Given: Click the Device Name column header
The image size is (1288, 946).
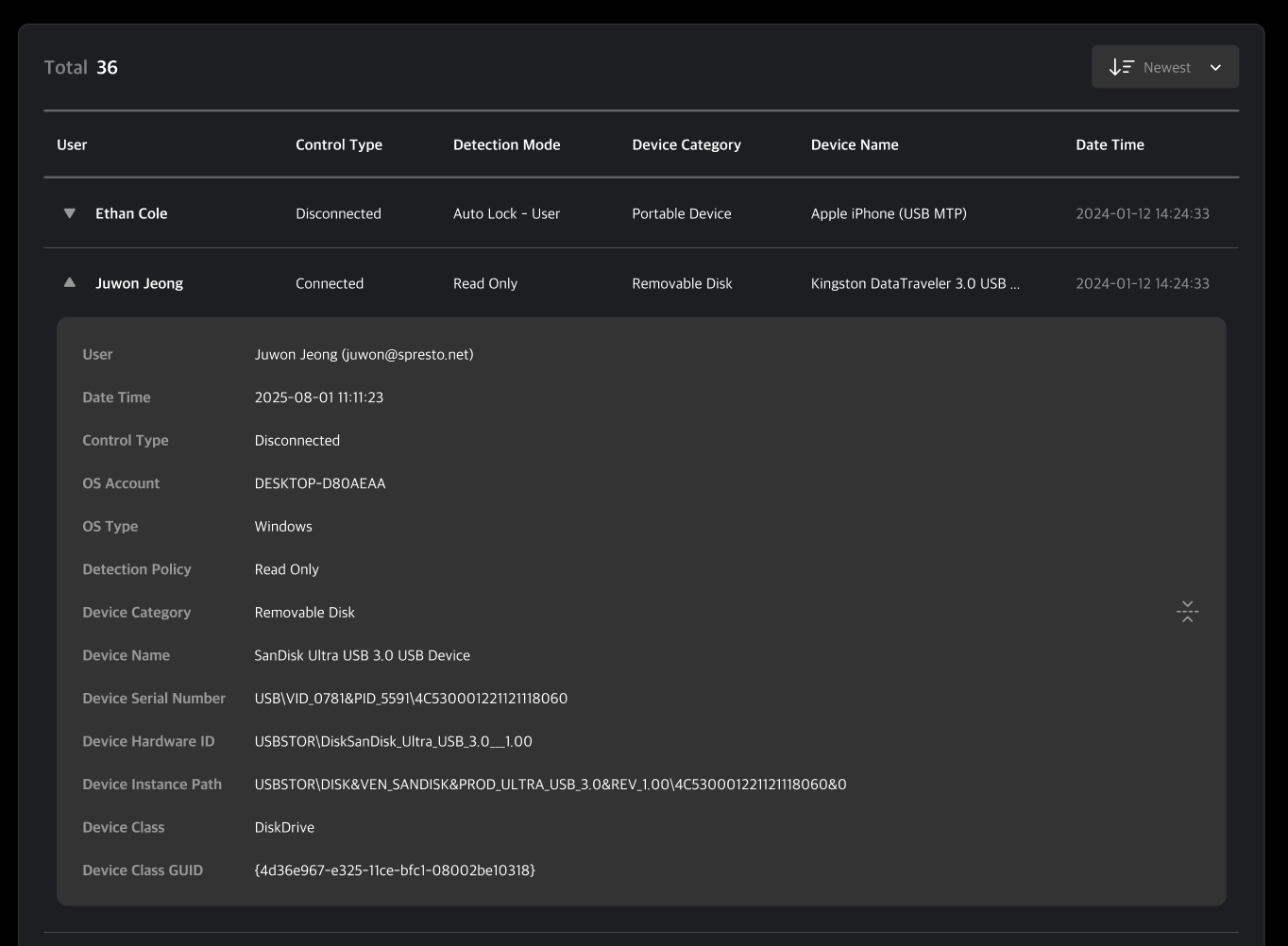Looking at the screenshot, I should click(x=855, y=144).
